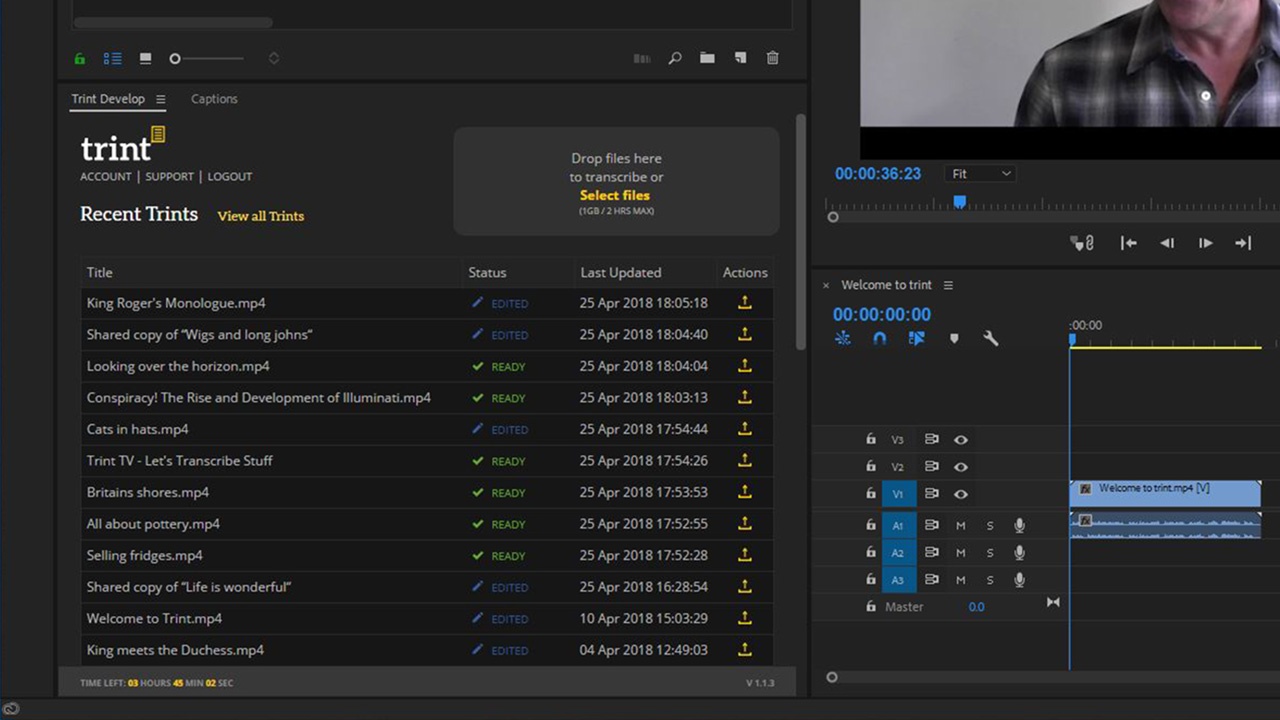Open King meets the Duchess.mp4 row
This screenshot has height=720, width=1280.
[427, 650]
